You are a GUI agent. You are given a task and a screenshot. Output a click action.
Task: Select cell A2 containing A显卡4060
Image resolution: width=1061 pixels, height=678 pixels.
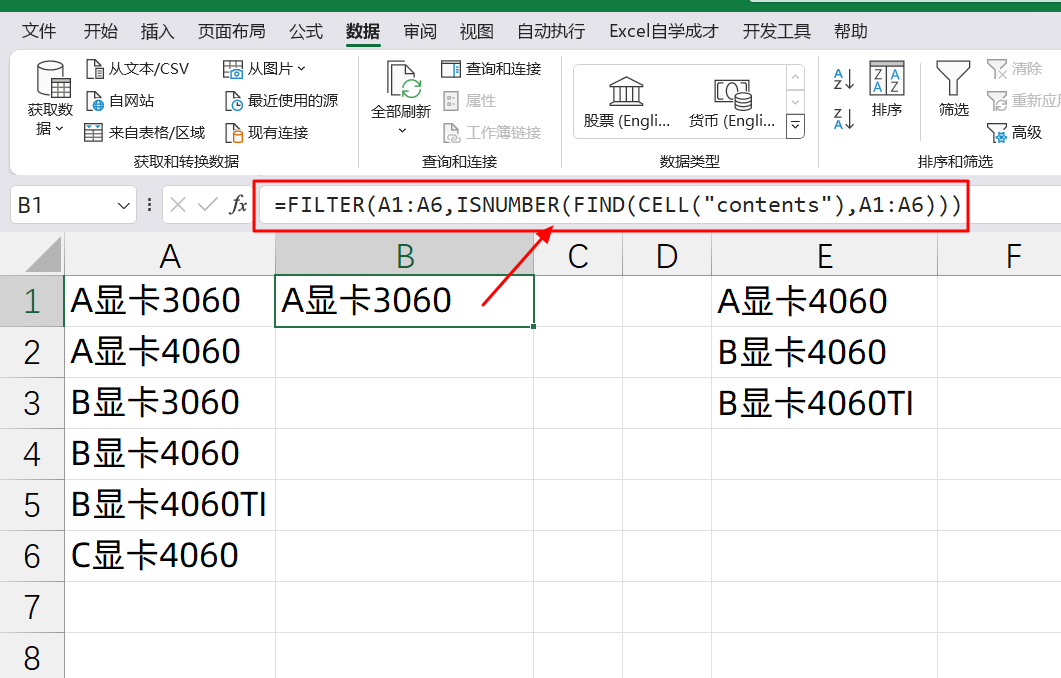point(170,352)
